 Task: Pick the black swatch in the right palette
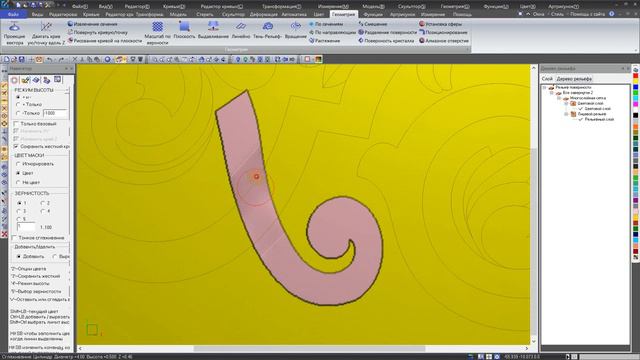click(636, 116)
